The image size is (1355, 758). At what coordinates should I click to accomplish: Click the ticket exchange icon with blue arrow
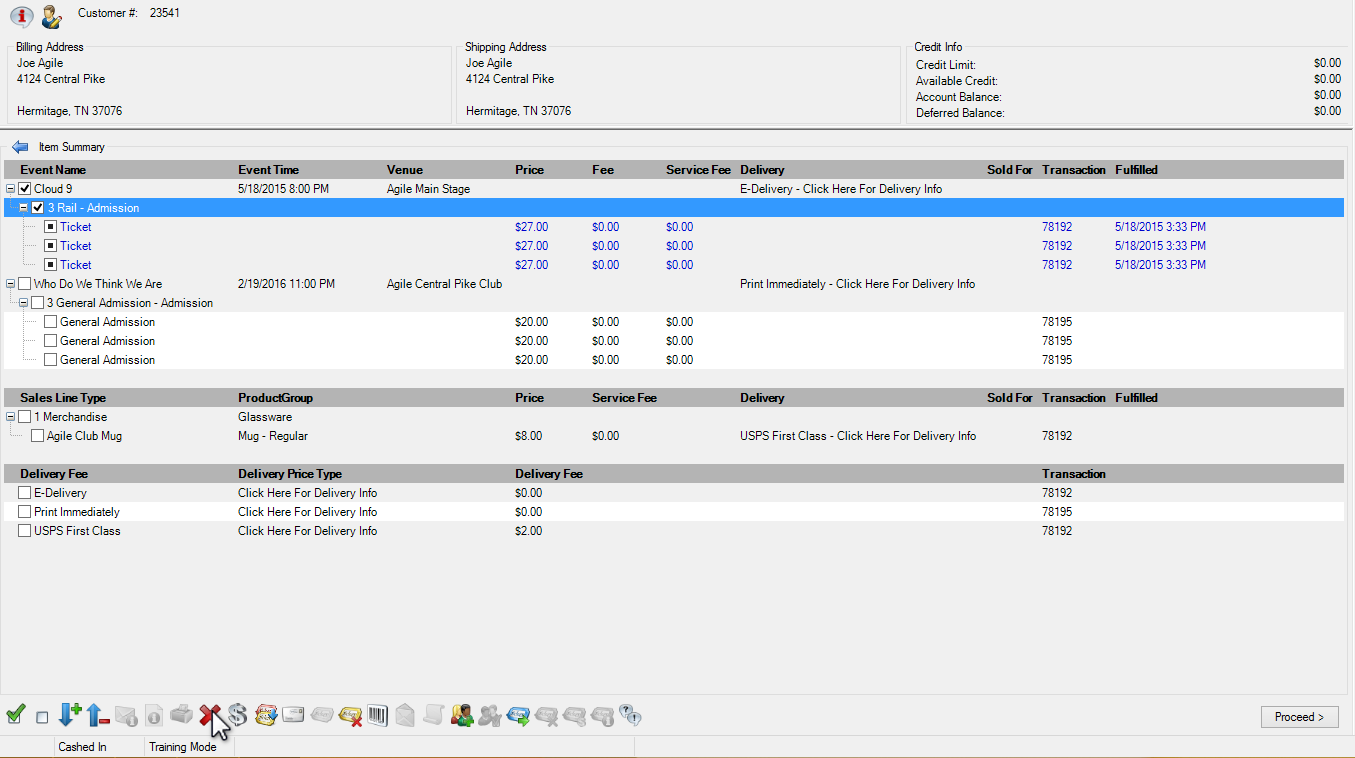pos(265,715)
